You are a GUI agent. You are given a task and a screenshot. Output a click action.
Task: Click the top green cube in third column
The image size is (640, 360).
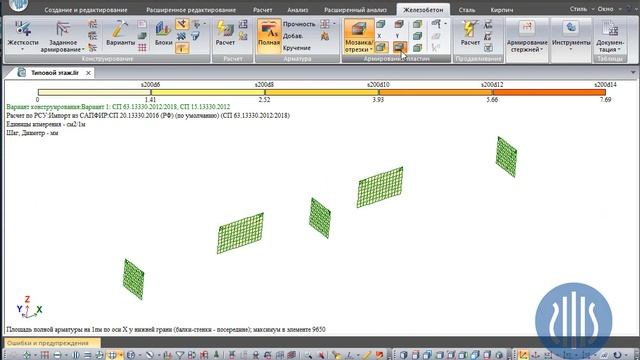pos(417,24)
